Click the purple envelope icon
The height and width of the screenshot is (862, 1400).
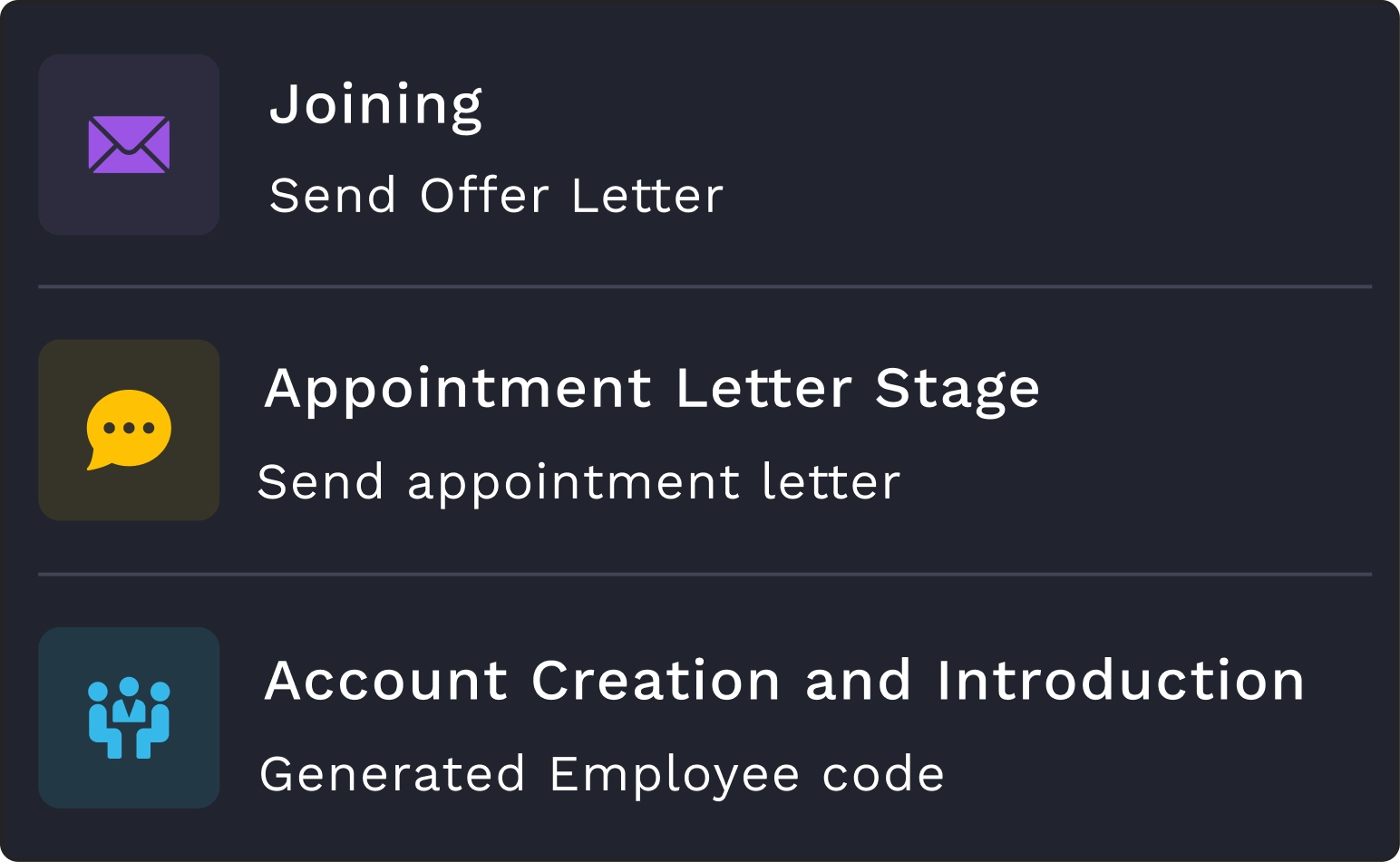[x=129, y=144]
